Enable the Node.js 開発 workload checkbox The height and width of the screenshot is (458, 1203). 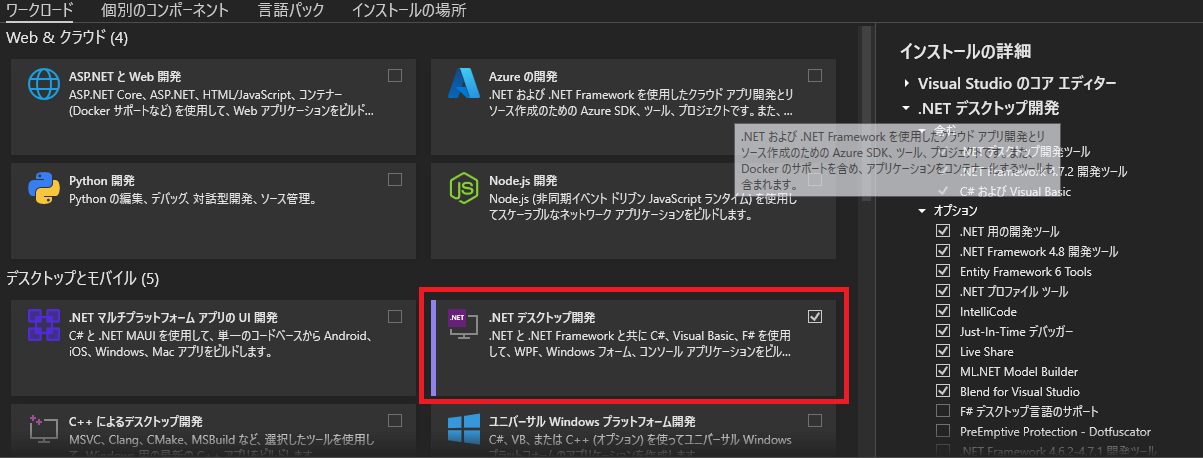[815, 180]
